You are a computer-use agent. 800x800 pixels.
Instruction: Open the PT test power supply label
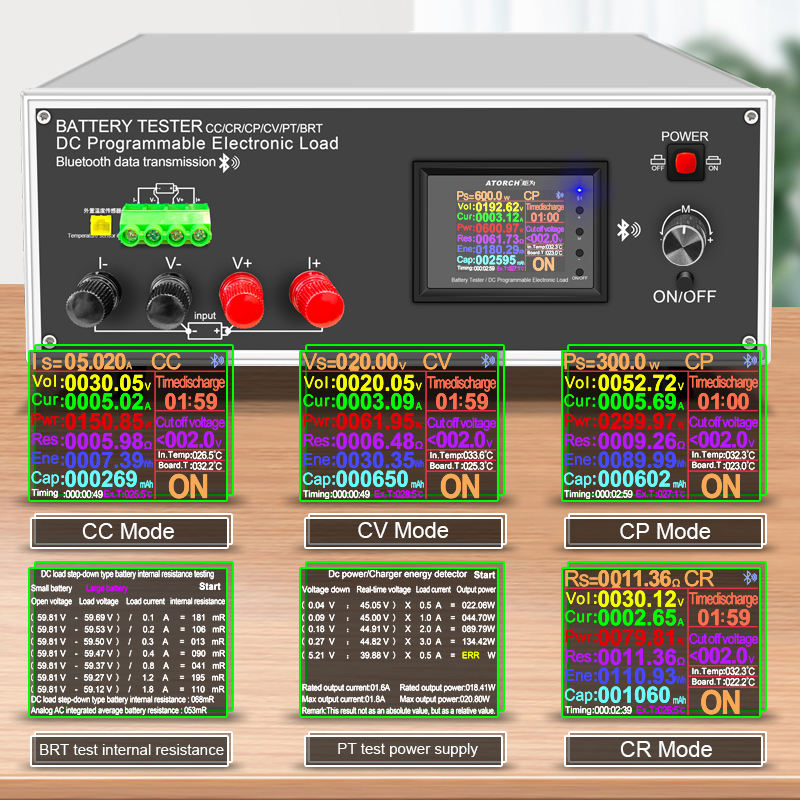point(405,749)
